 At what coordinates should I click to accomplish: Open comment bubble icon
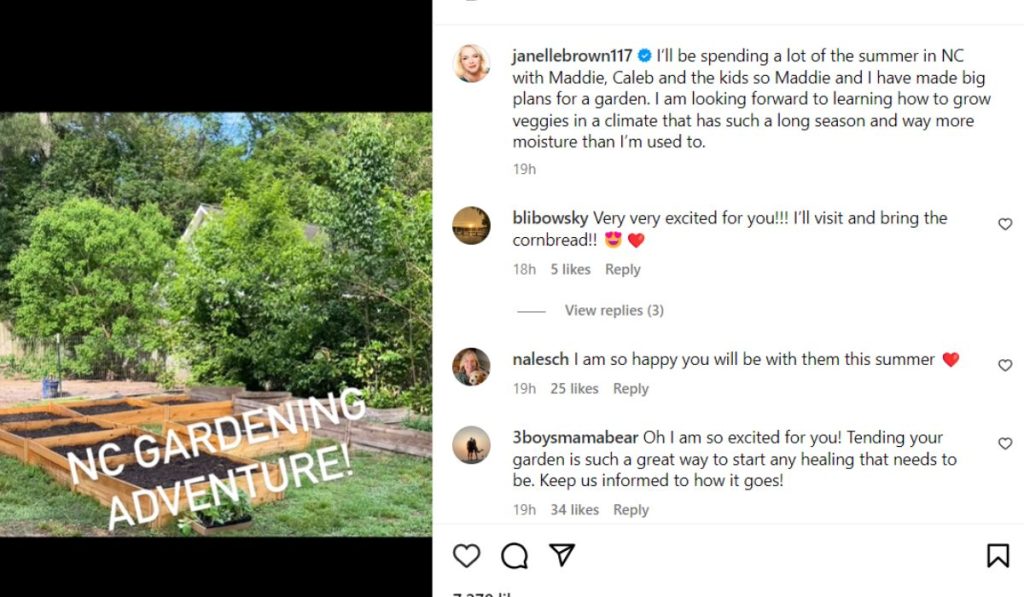pyautogui.click(x=514, y=556)
